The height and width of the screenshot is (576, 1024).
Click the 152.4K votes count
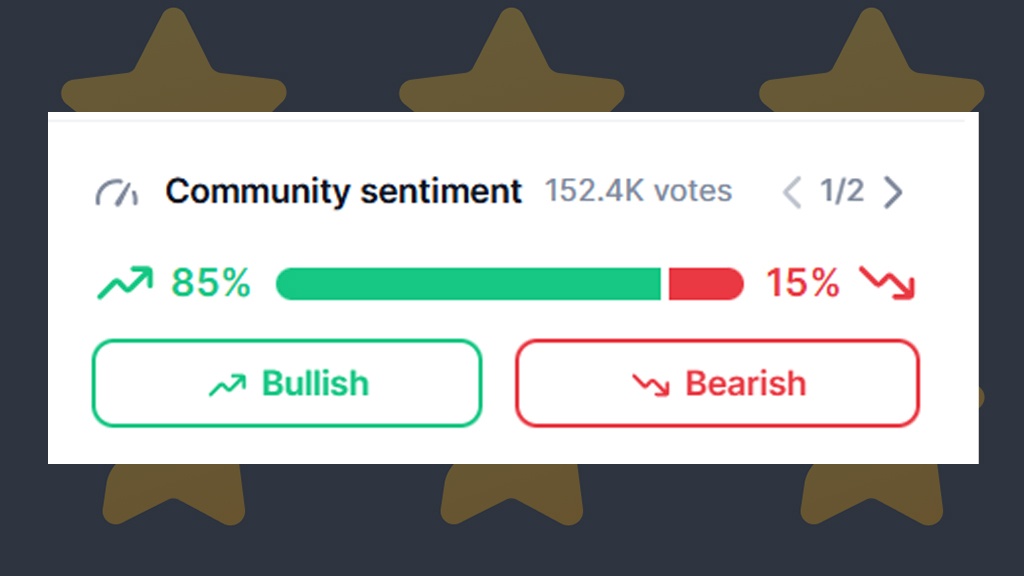[638, 191]
